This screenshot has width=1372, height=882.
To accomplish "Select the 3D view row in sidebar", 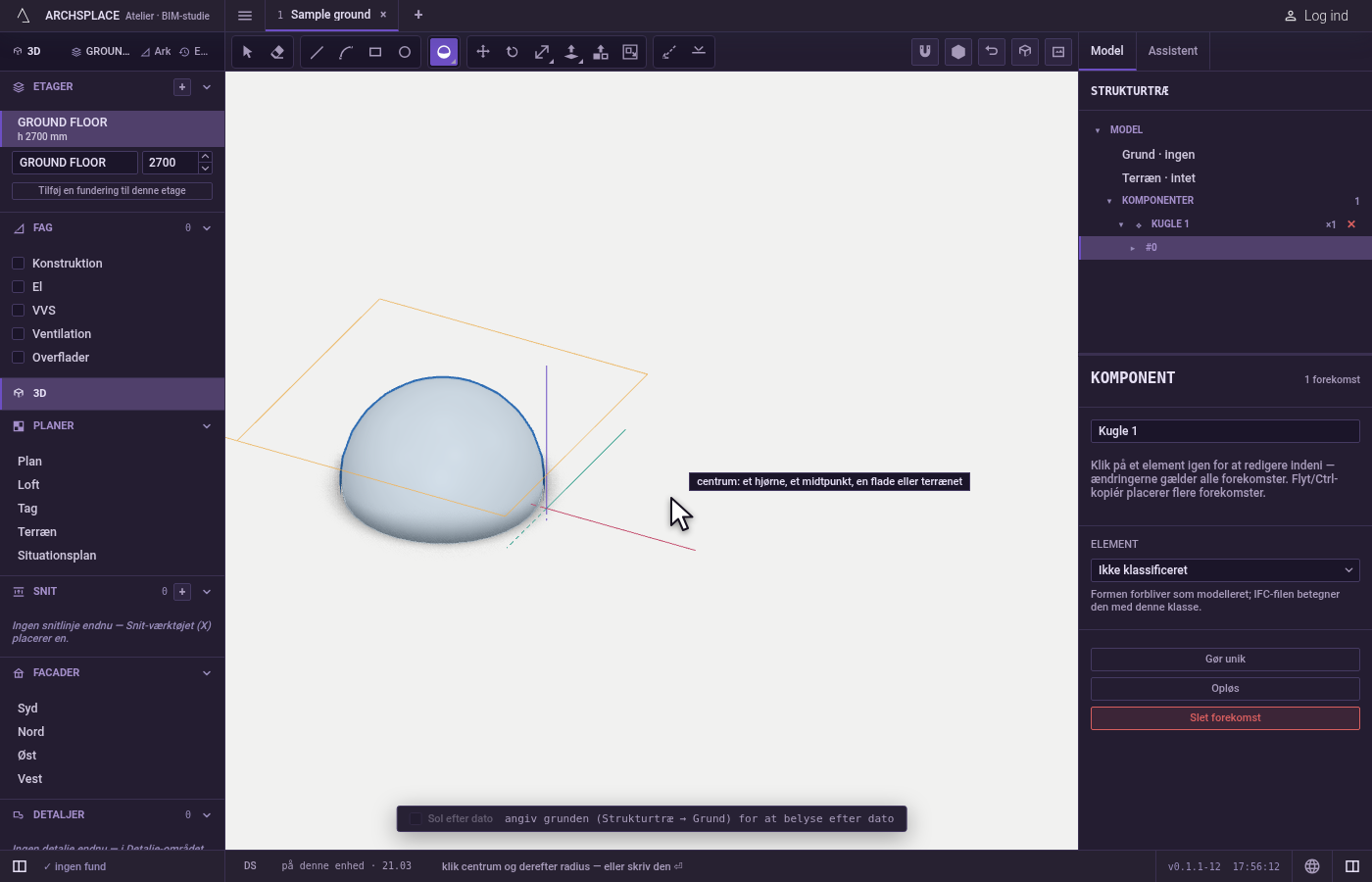I will pyautogui.click(x=113, y=393).
